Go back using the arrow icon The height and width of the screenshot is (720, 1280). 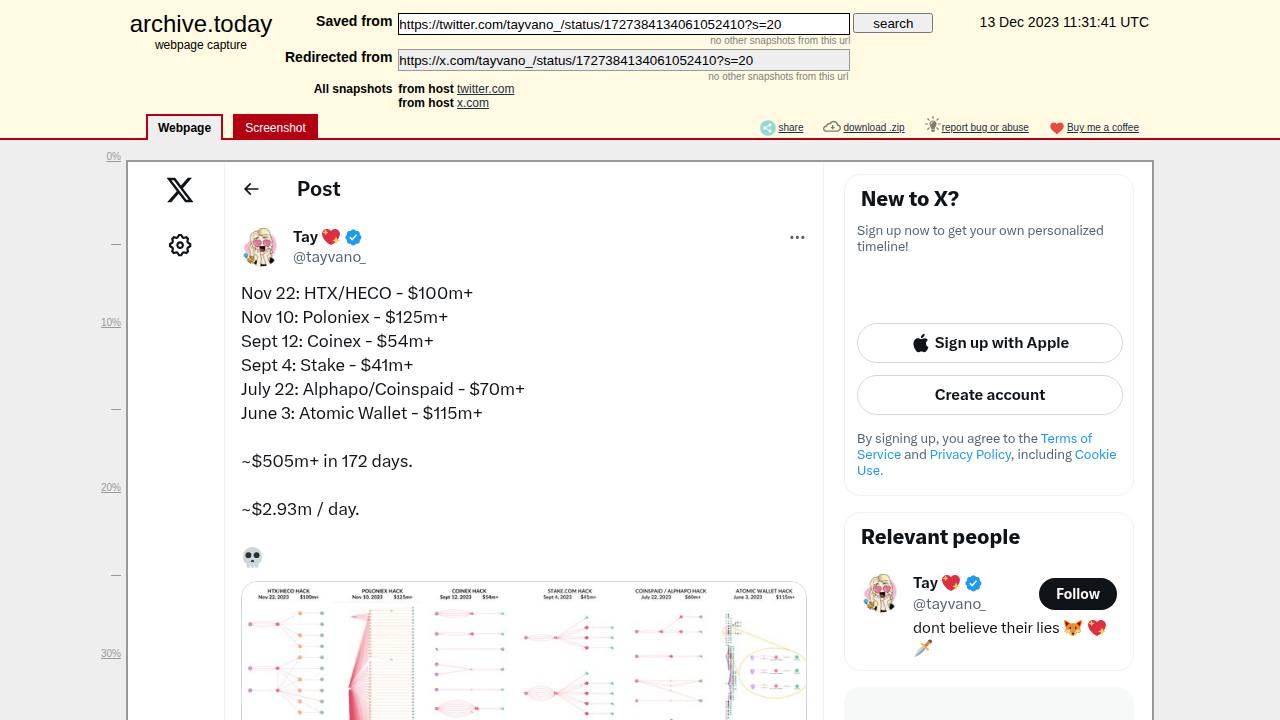(x=251, y=189)
